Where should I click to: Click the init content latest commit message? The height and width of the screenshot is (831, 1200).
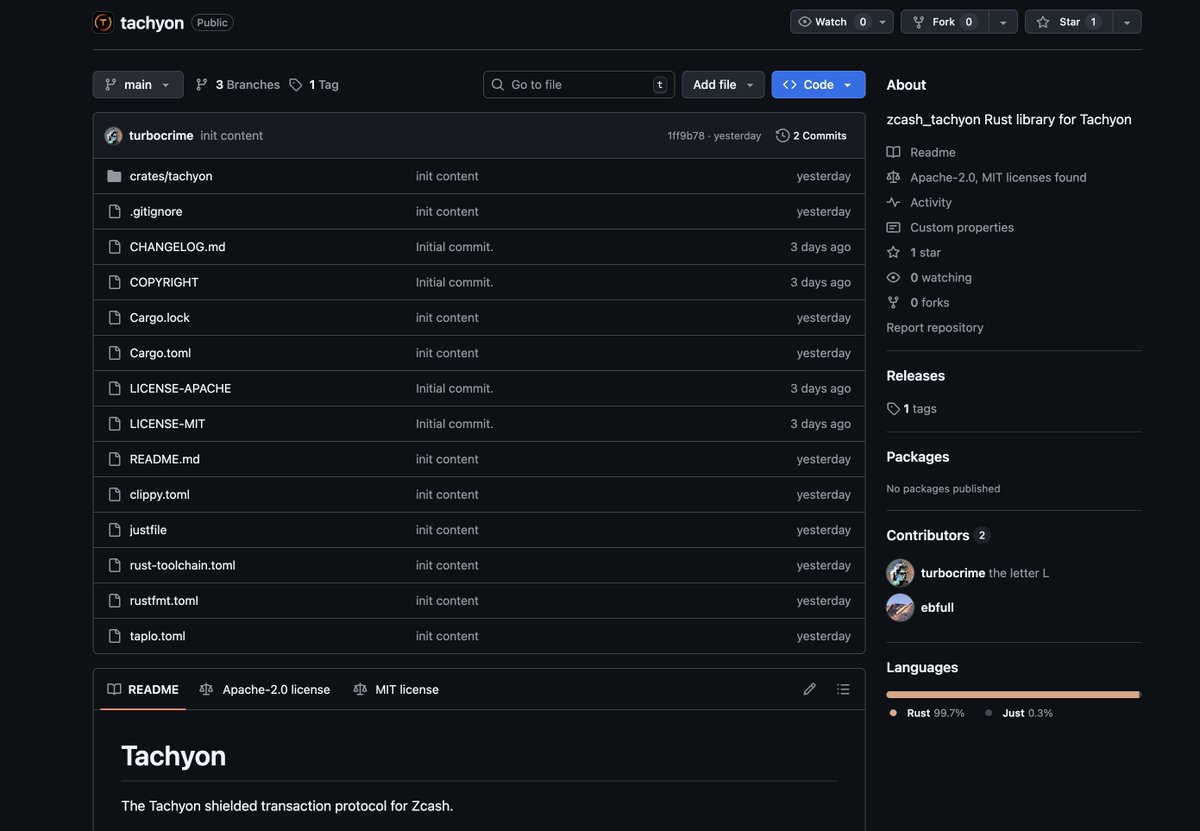pos(232,136)
